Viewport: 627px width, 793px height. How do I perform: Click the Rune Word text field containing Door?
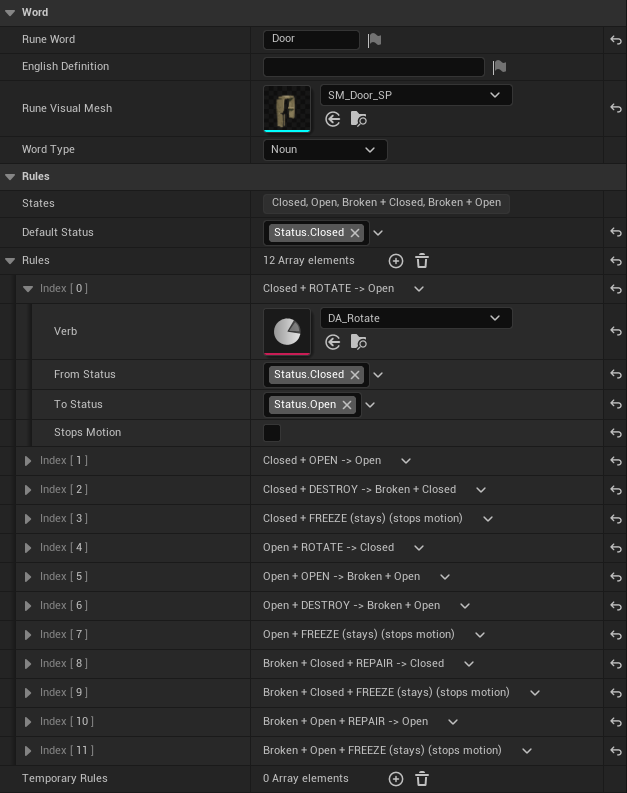(x=311, y=39)
